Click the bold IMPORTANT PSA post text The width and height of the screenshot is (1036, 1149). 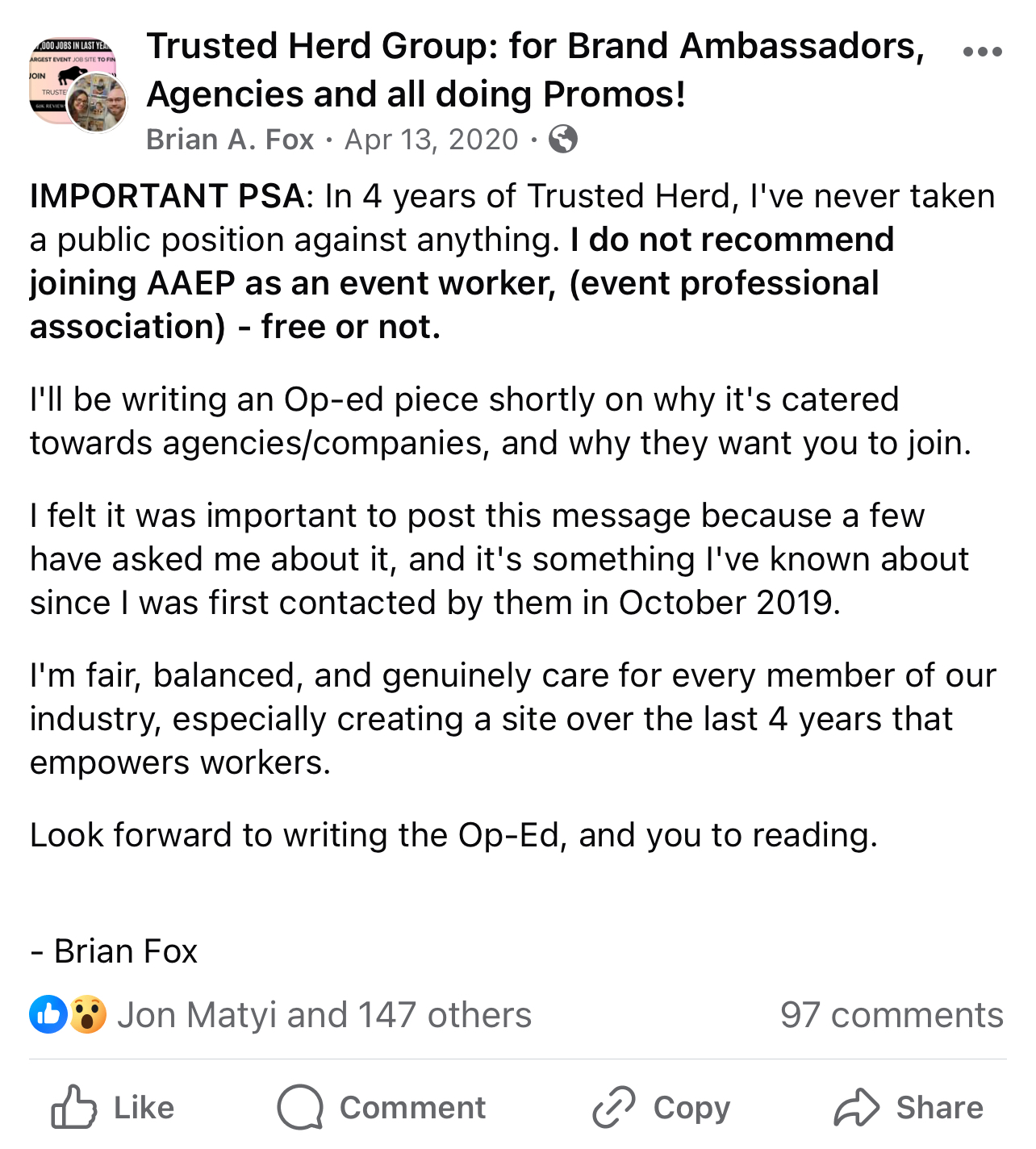click(x=167, y=196)
